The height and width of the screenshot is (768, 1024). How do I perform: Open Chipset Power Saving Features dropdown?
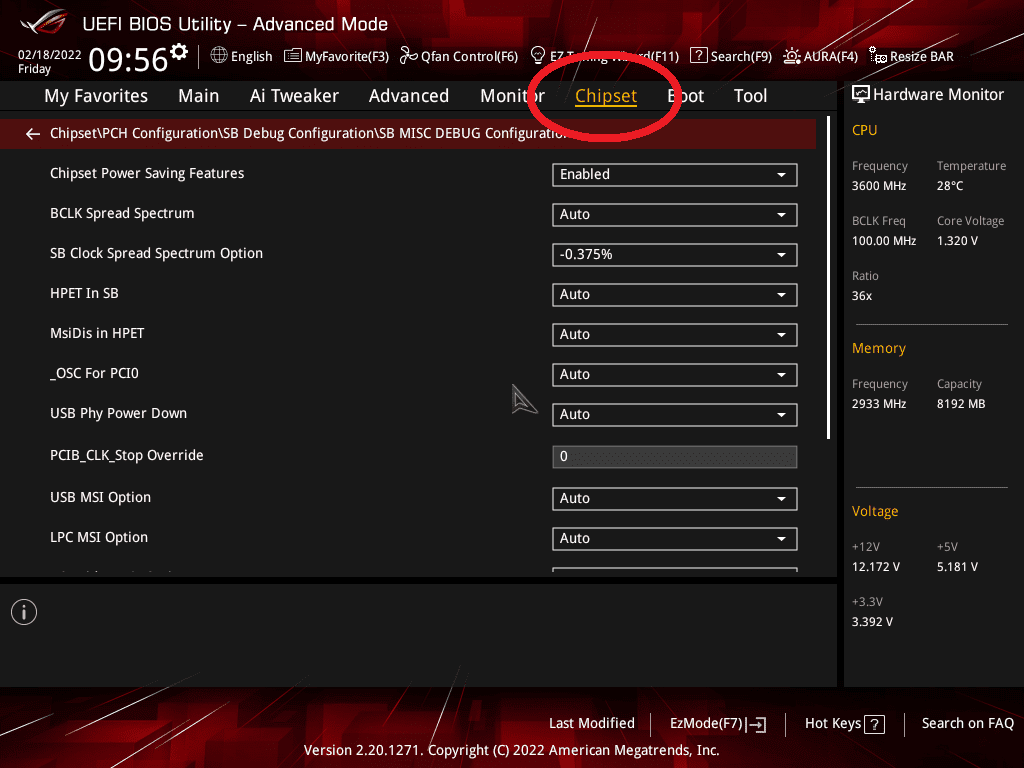675,174
